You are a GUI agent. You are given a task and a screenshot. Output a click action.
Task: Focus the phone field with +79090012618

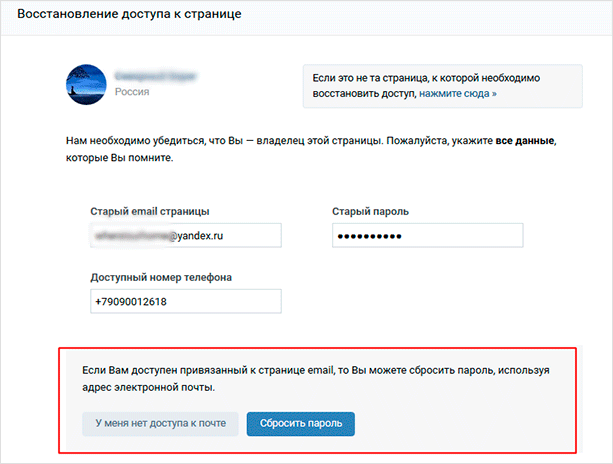point(186,301)
